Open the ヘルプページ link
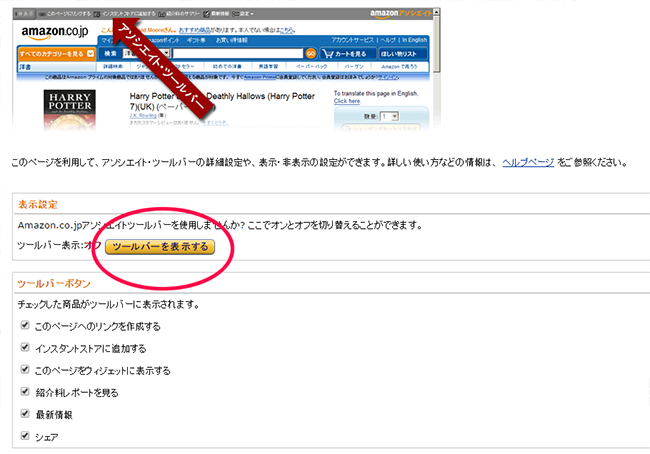The image size is (650, 454). (528, 163)
